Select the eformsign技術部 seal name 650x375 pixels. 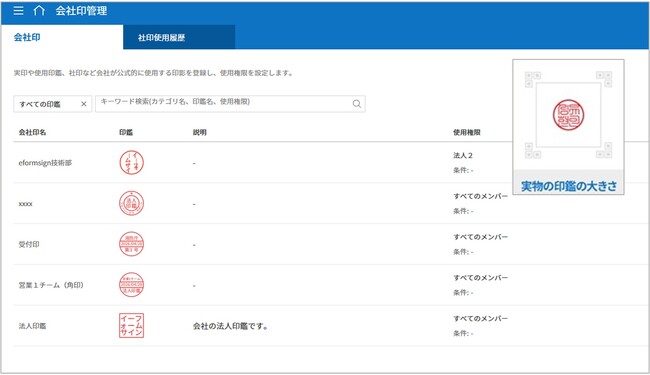coord(45,163)
